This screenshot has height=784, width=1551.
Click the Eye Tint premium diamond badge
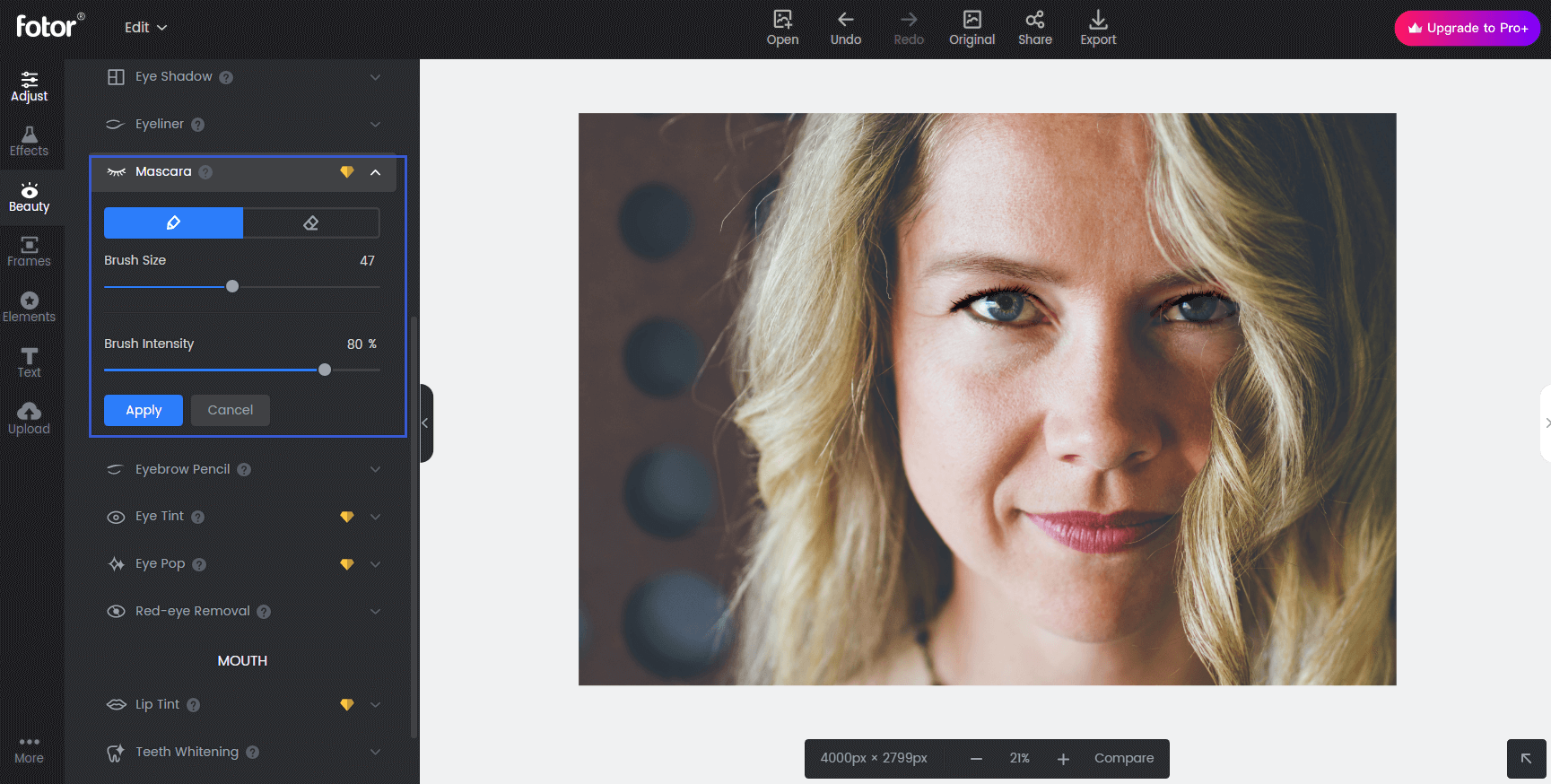coord(347,517)
